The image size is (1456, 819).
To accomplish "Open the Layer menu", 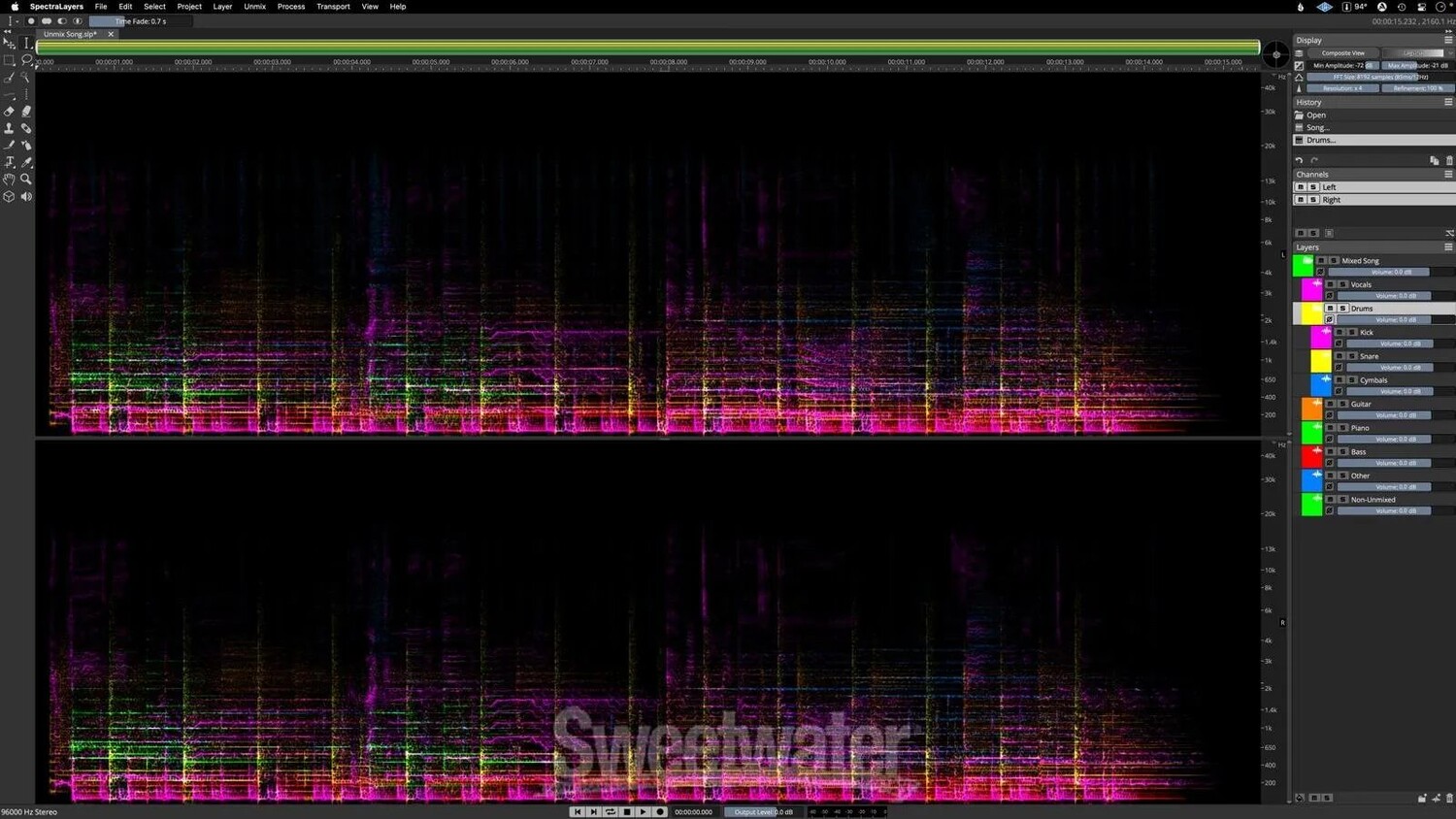I will (x=222, y=7).
